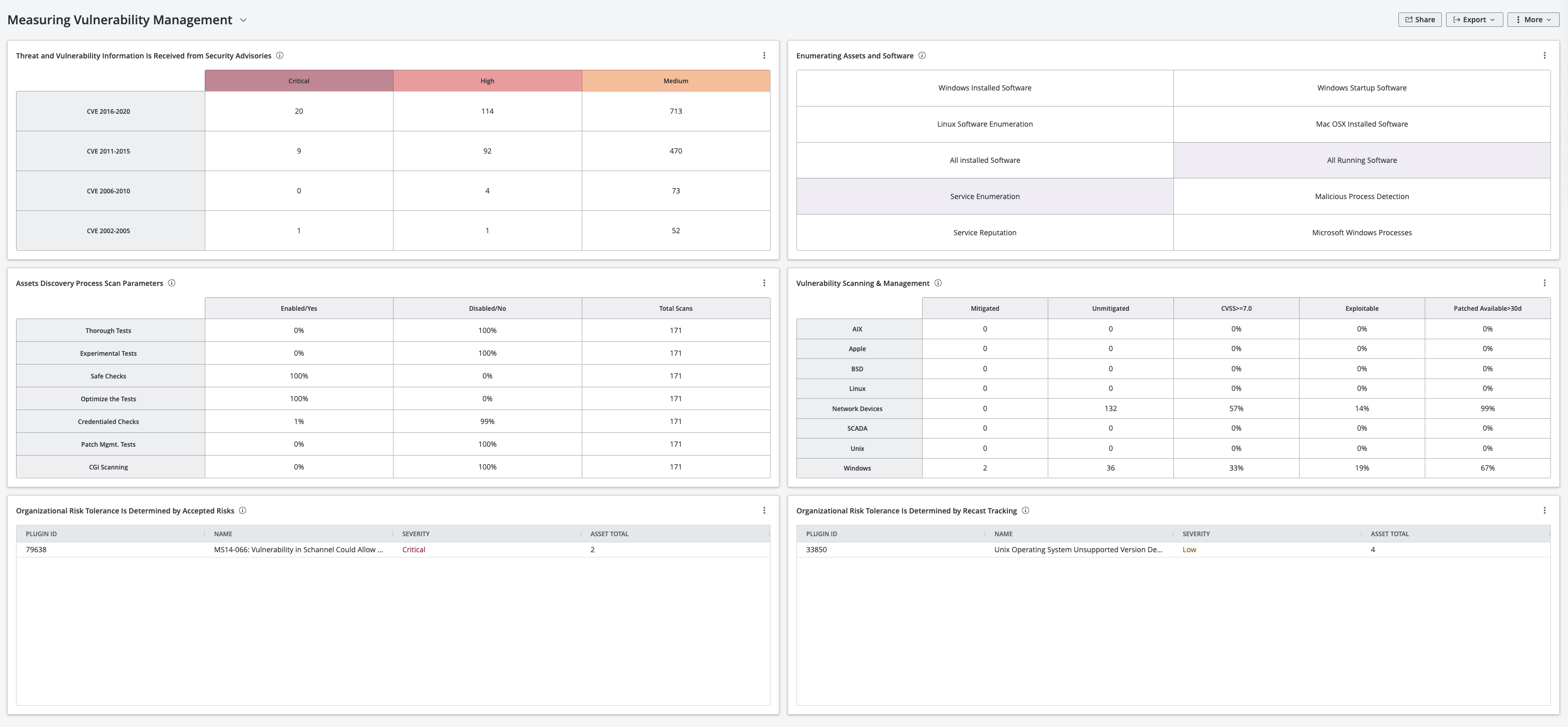Expand the dashboard title dropdown chevron
This screenshot has width=1568, height=727.
coord(244,20)
